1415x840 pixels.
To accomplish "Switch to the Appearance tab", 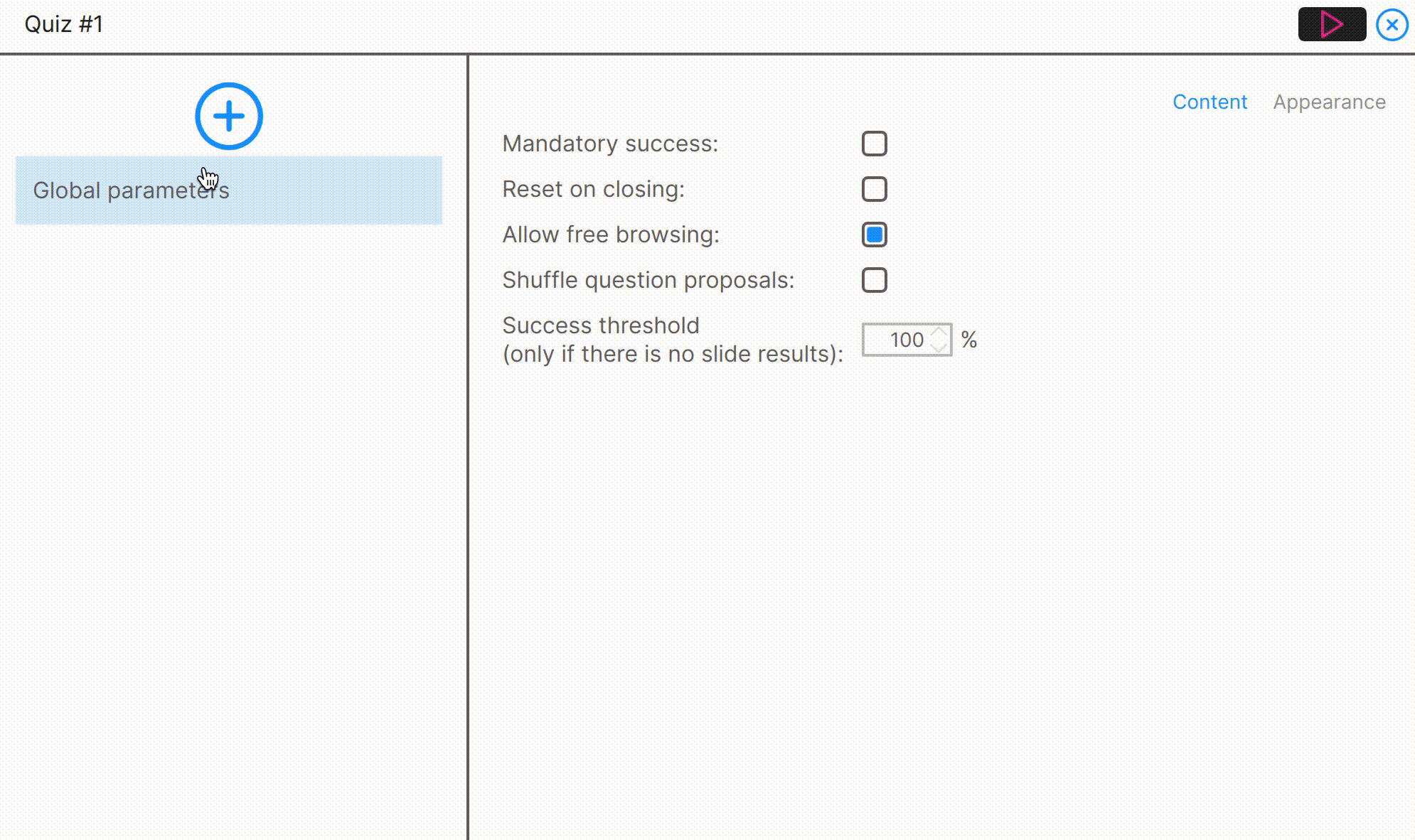I will pos(1329,102).
